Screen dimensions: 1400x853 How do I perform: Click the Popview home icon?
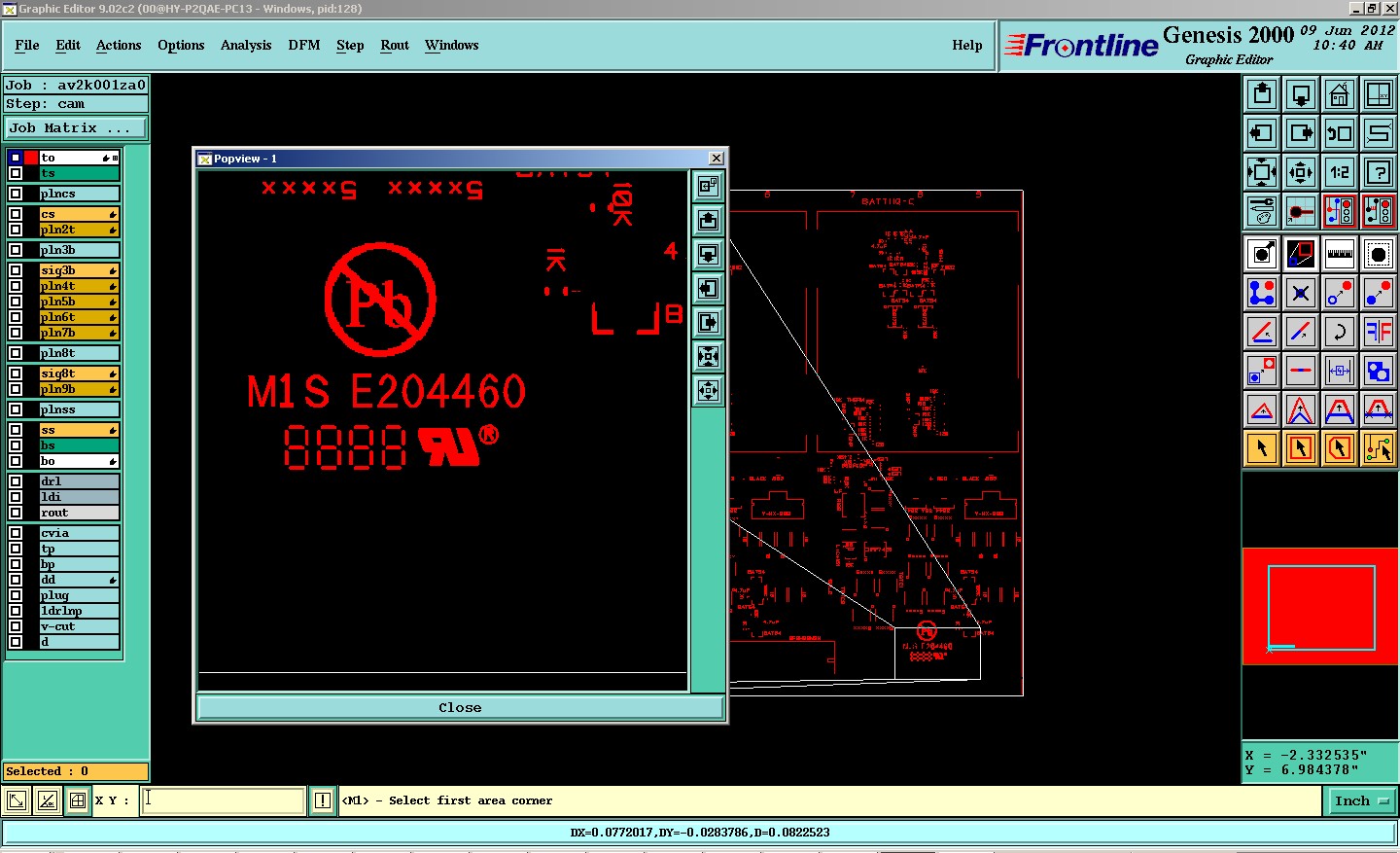tap(708, 187)
